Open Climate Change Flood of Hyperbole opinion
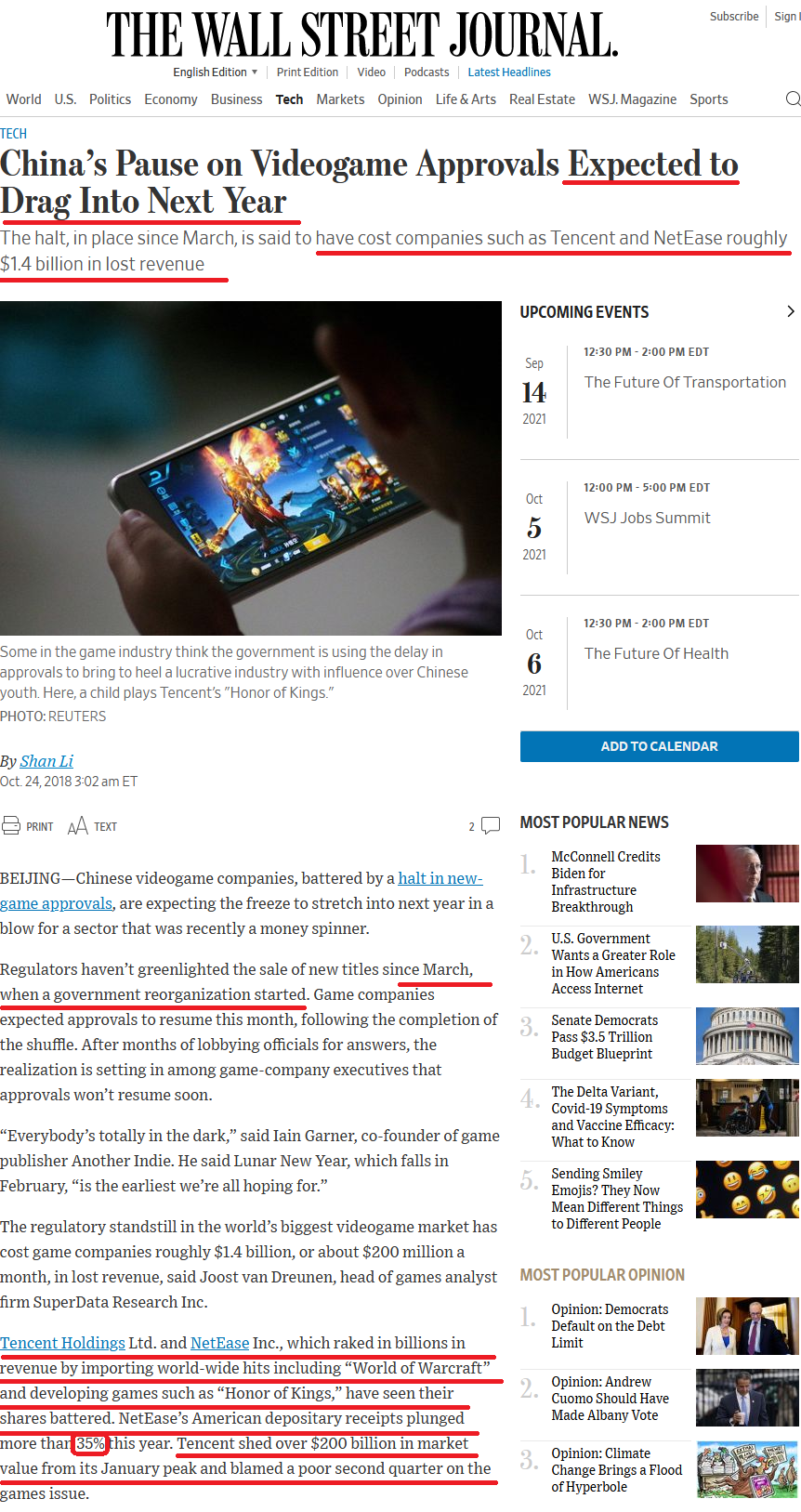 (616, 1470)
